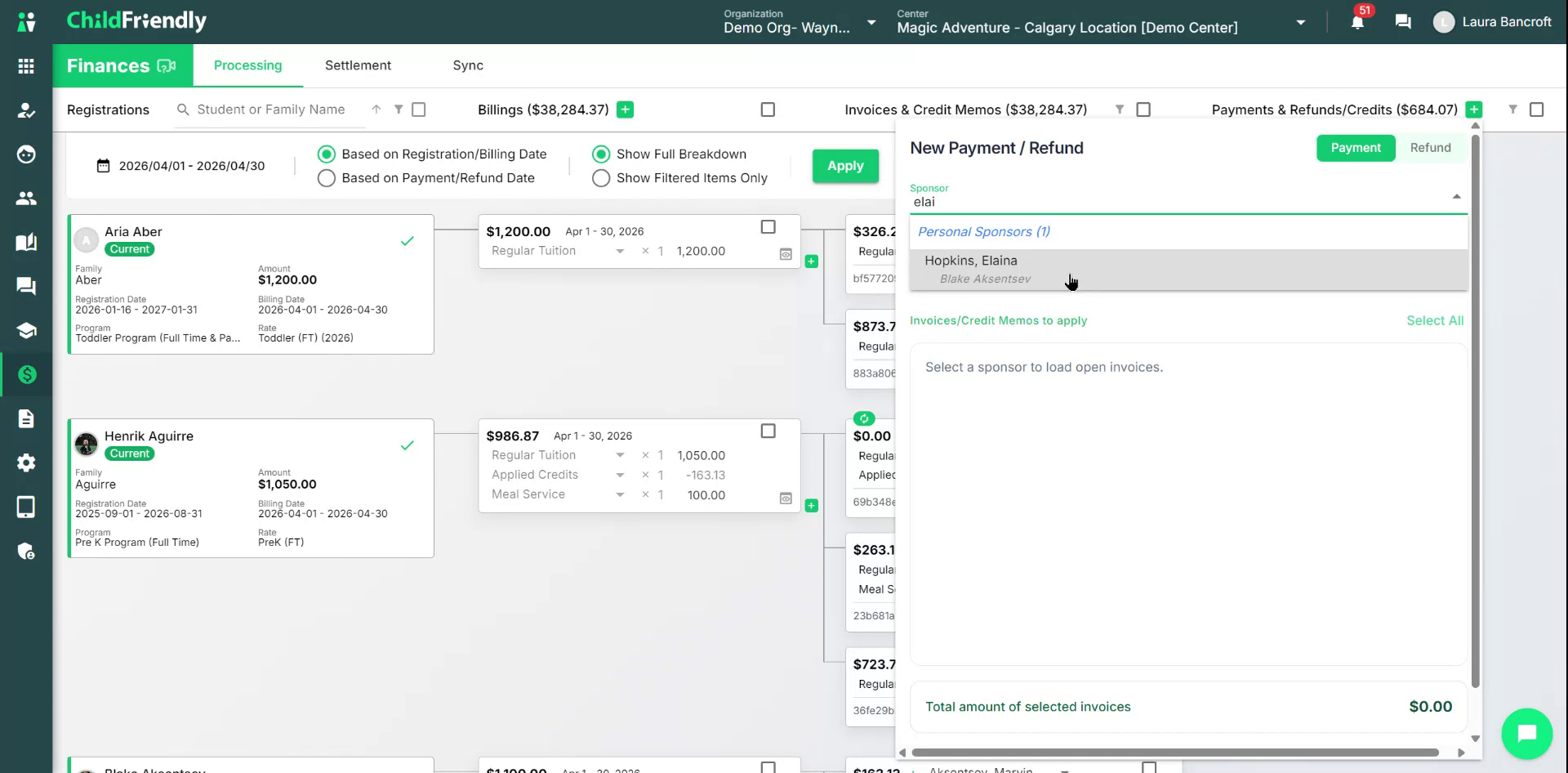Switch to the Processing tab
The image size is (1568, 773).
[248, 65]
